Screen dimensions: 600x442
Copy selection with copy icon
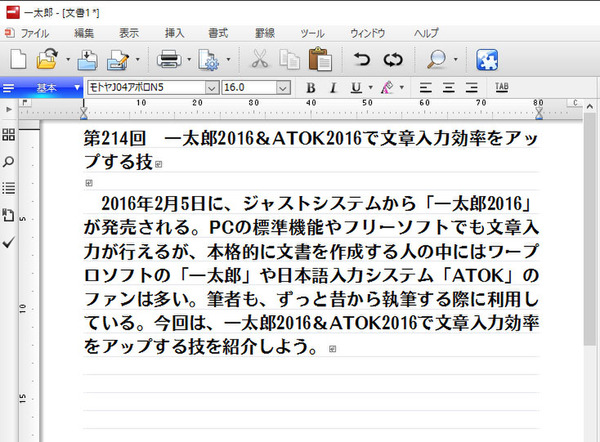pyautogui.click(x=289, y=59)
